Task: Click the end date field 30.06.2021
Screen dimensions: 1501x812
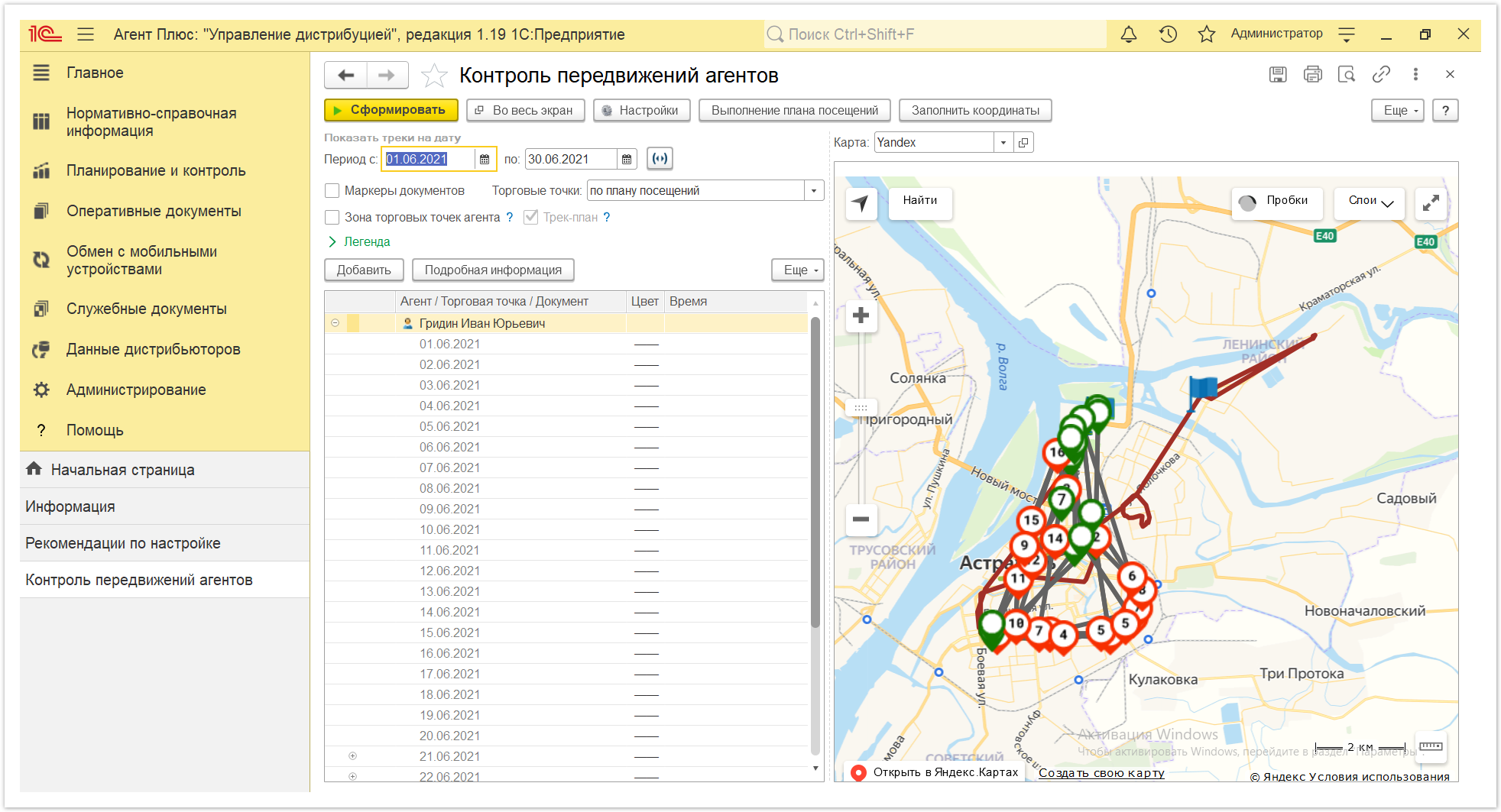Action: coord(571,159)
